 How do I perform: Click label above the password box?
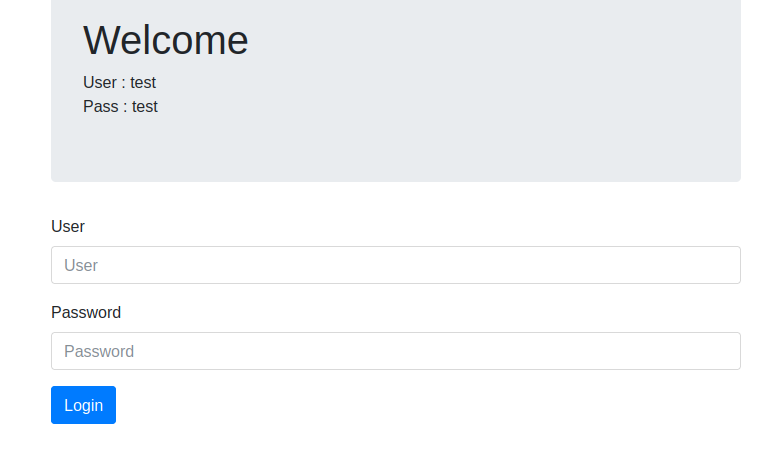coord(86,312)
